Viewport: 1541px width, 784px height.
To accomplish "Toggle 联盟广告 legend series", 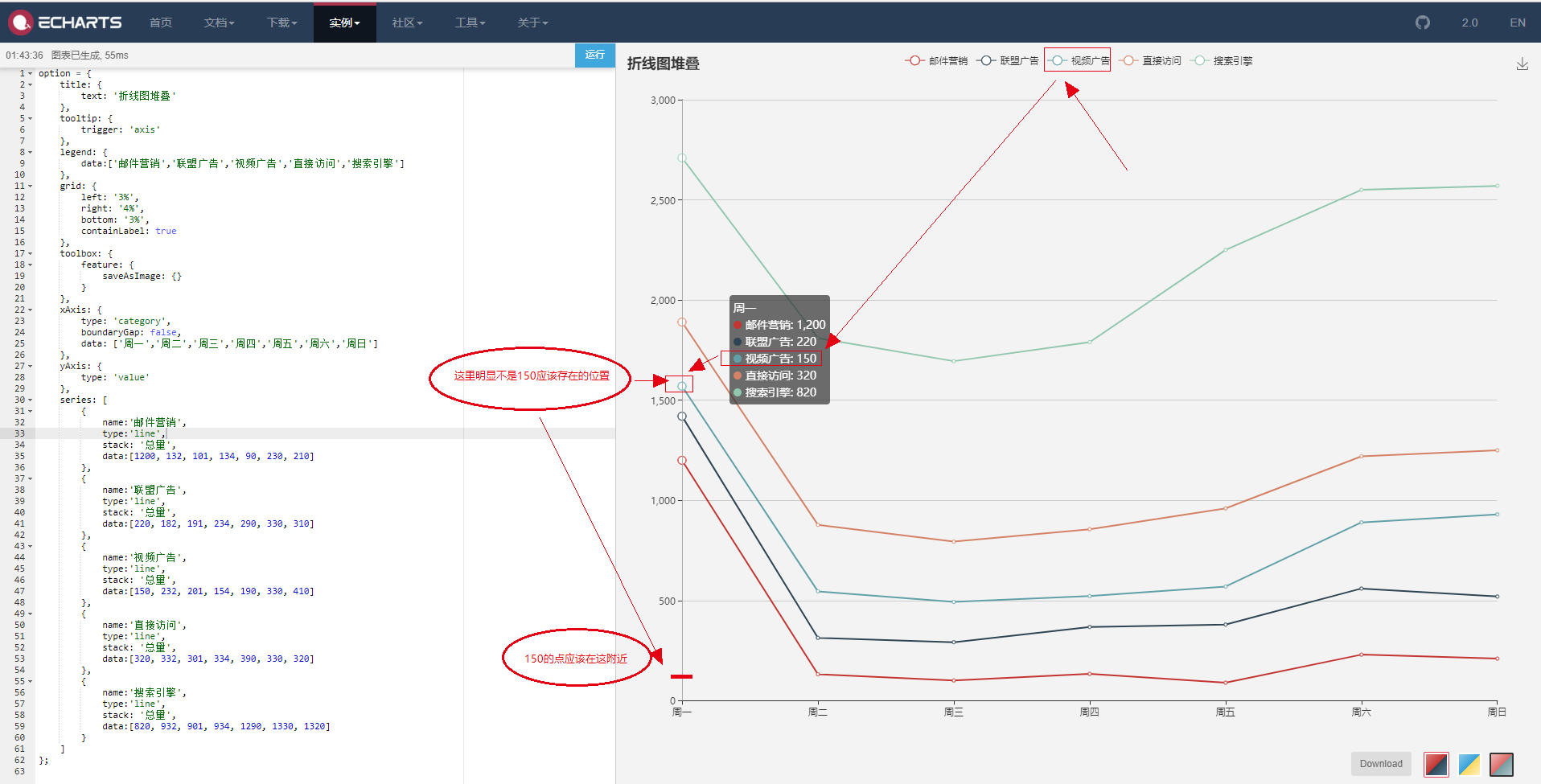I will point(1008,61).
